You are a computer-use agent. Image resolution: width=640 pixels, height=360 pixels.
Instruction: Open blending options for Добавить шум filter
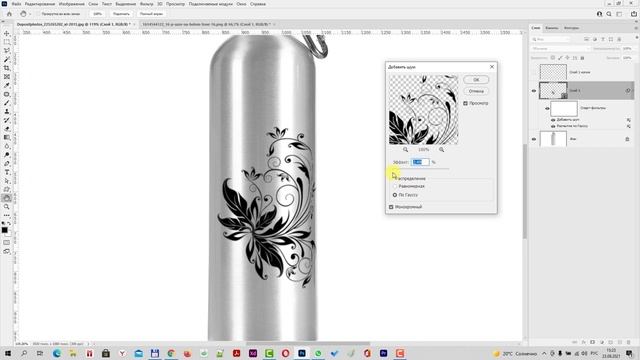pos(629,120)
